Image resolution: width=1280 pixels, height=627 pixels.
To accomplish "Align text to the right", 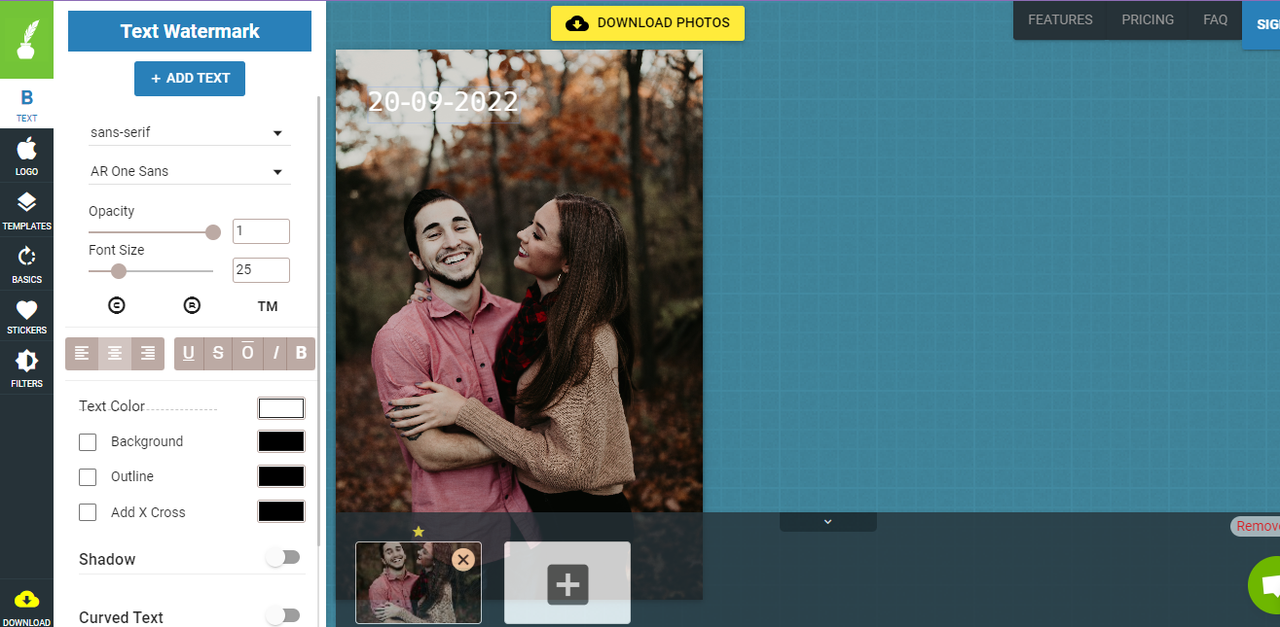I will [x=148, y=353].
